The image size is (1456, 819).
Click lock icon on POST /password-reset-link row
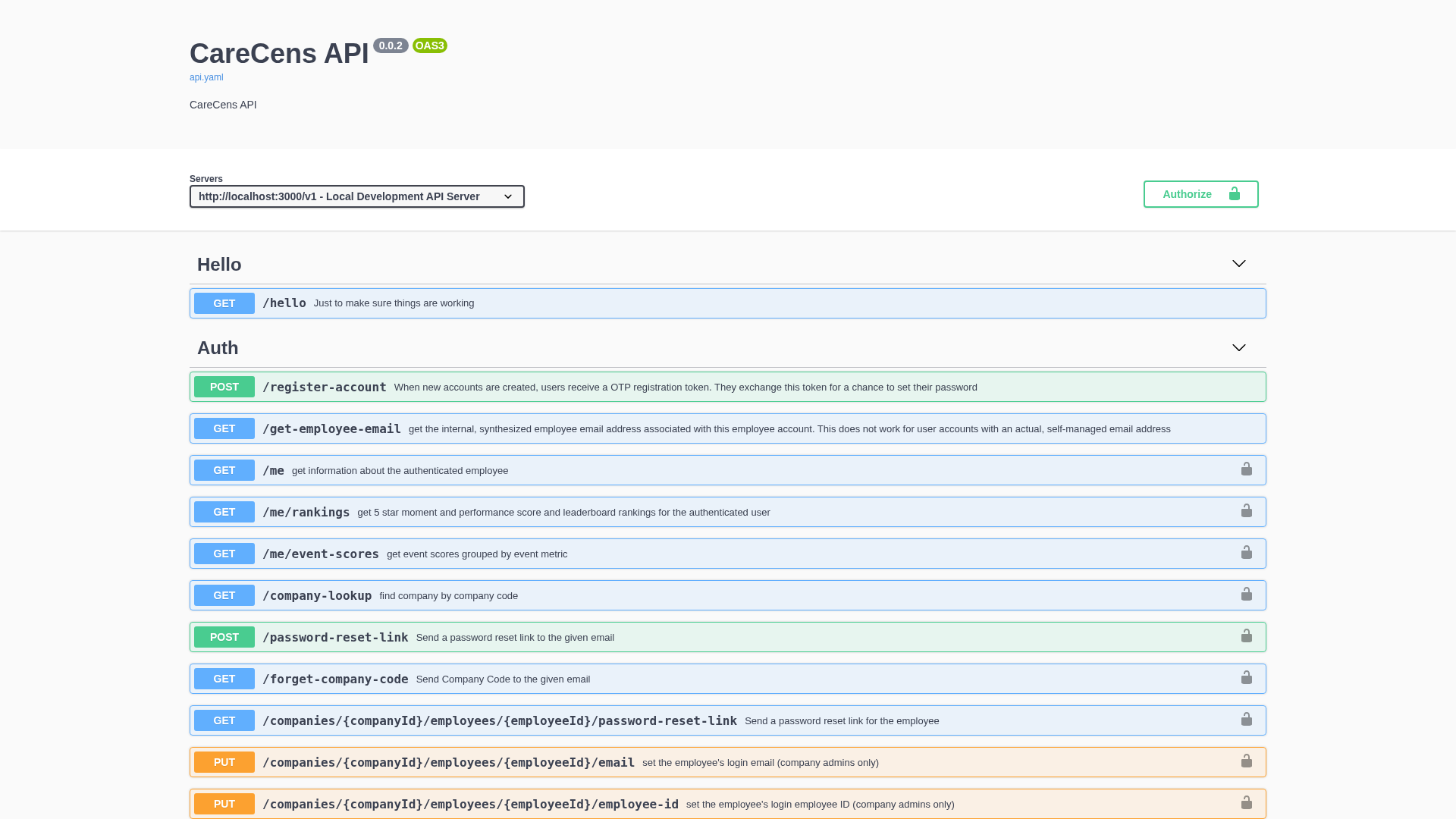(1246, 636)
